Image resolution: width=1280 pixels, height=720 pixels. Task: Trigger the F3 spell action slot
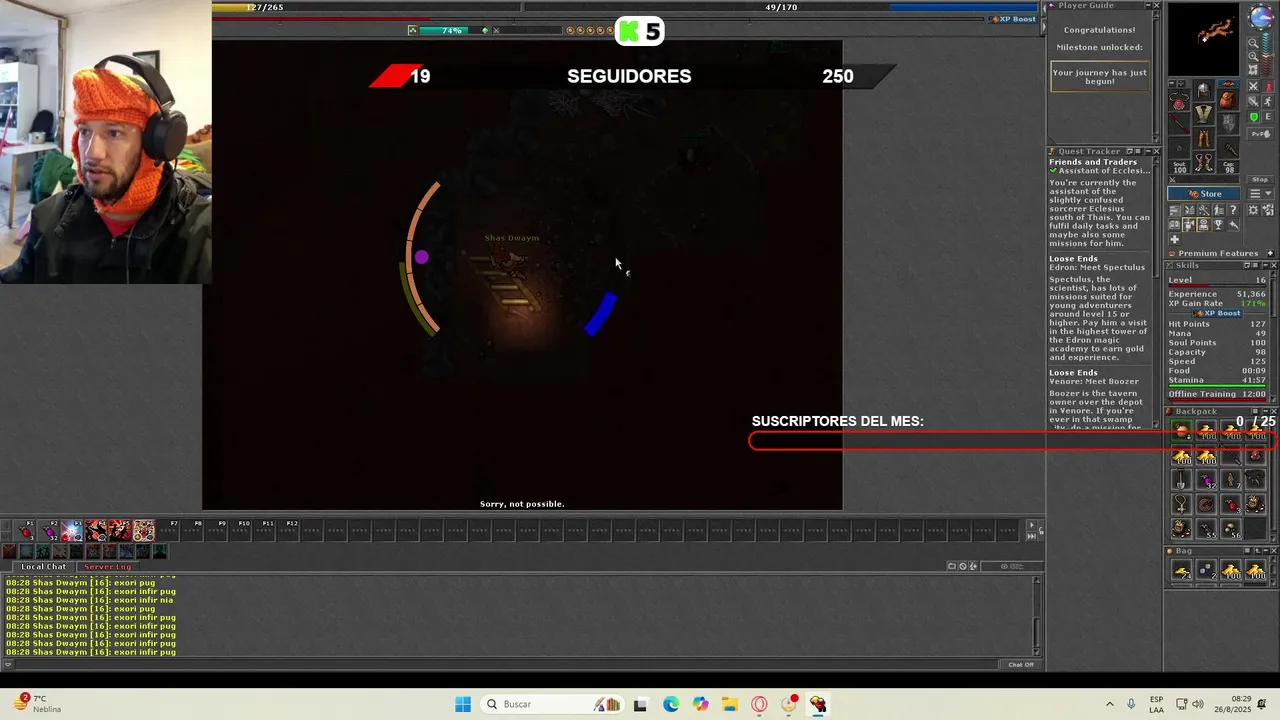pos(72,531)
